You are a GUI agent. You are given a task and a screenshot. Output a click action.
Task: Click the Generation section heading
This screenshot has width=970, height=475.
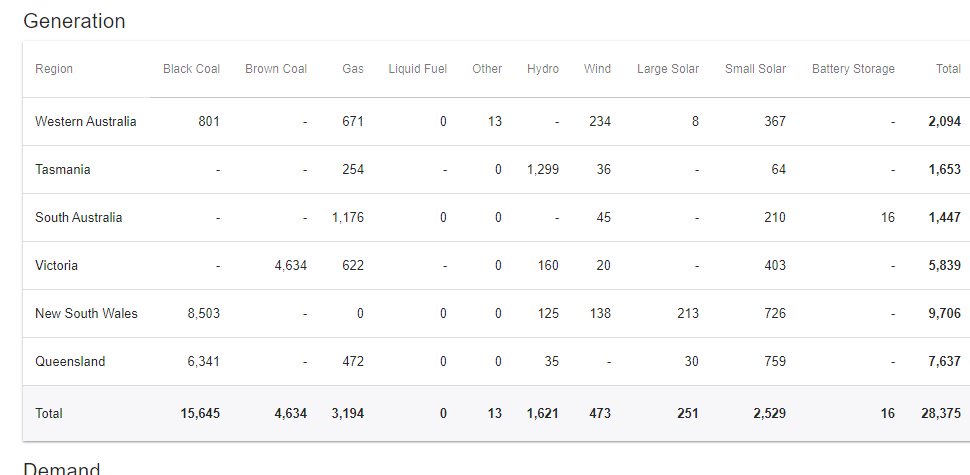click(74, 21)
